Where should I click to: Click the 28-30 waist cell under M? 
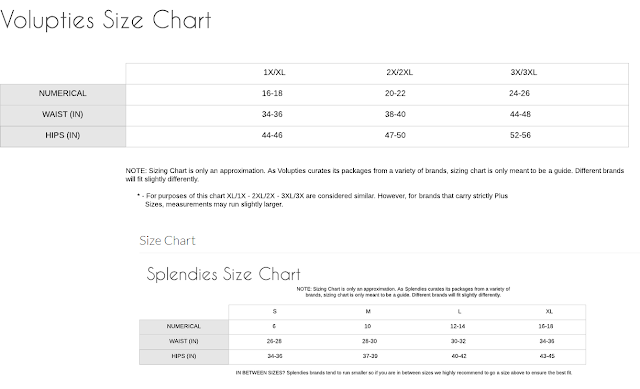369,341
